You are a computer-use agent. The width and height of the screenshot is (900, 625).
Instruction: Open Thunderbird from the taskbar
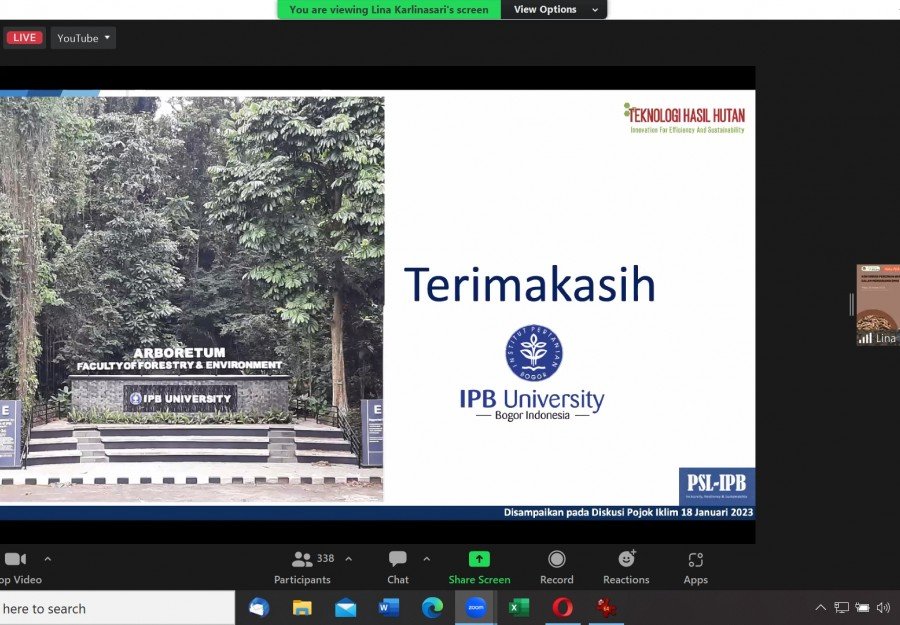click(x=259, y=607)
